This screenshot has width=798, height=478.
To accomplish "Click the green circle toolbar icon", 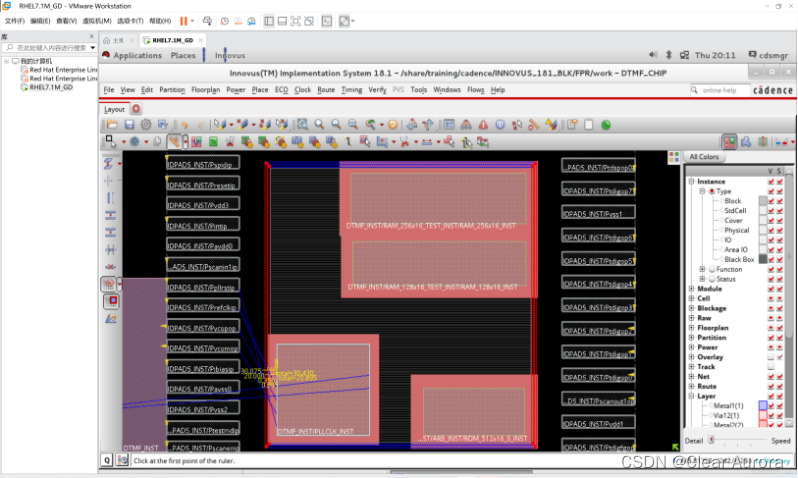I will coord(606,125).
